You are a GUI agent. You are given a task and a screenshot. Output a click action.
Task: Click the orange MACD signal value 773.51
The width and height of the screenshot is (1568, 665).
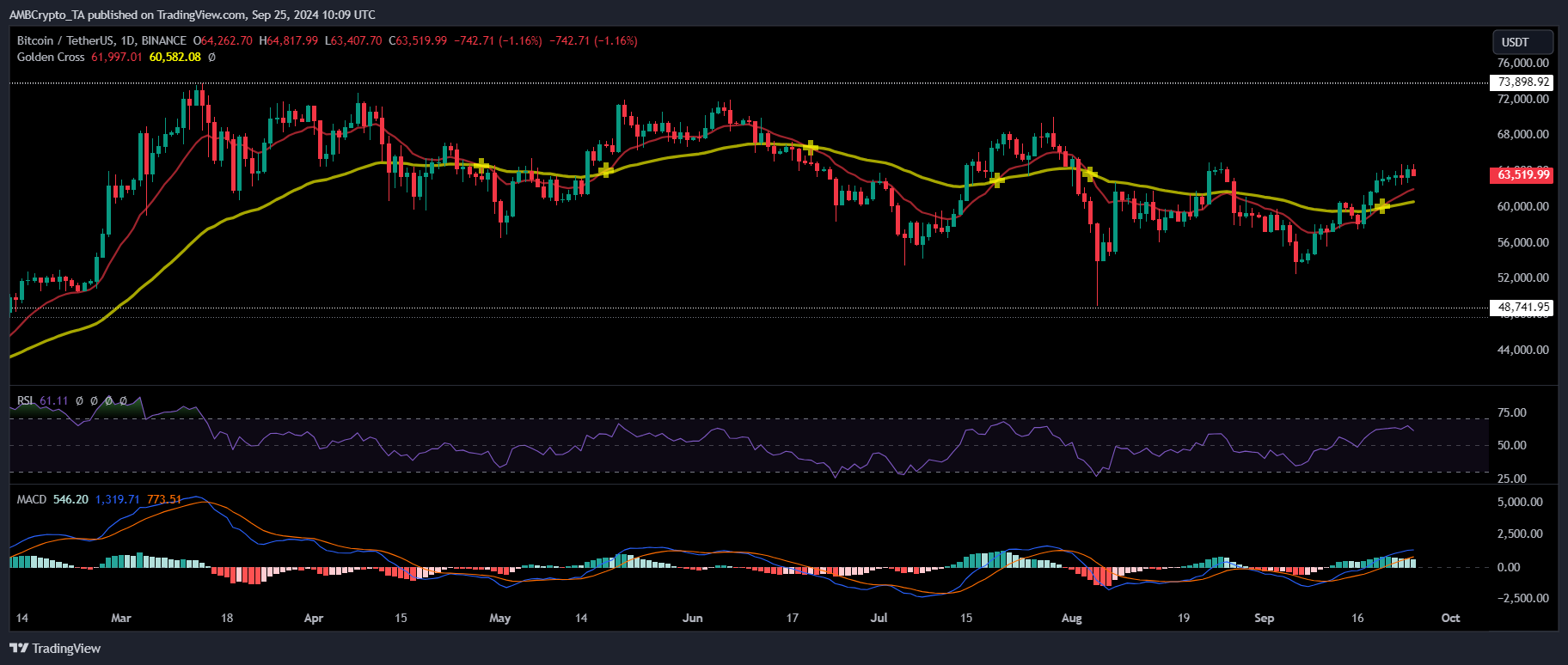164,499
